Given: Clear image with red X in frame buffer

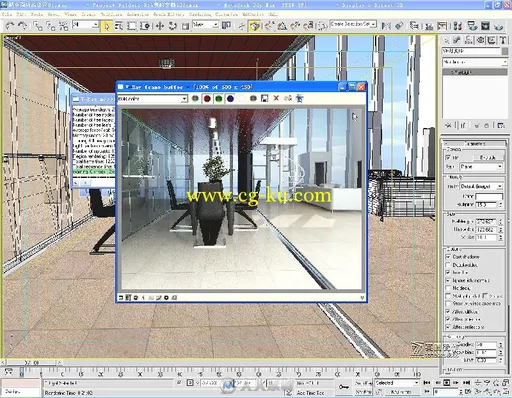Looking at the screenshot, I should pyautogui.click(x=276, y=98).
